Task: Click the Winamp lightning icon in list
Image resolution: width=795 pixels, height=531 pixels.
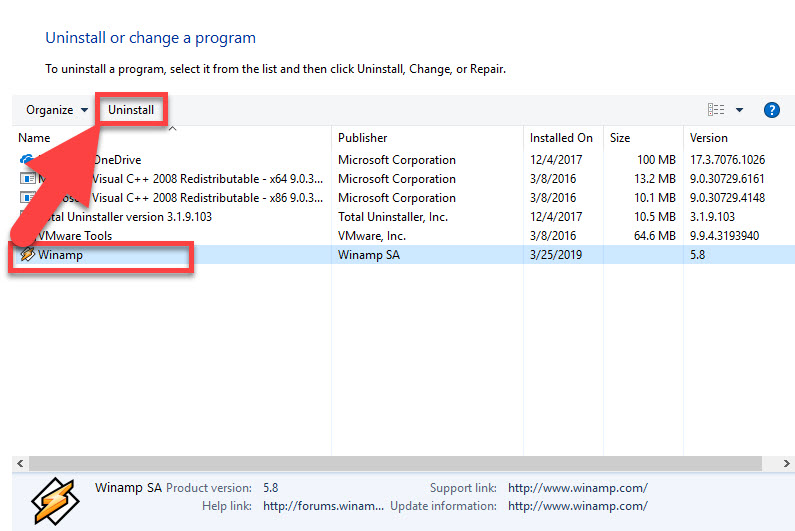Action: 27,254
